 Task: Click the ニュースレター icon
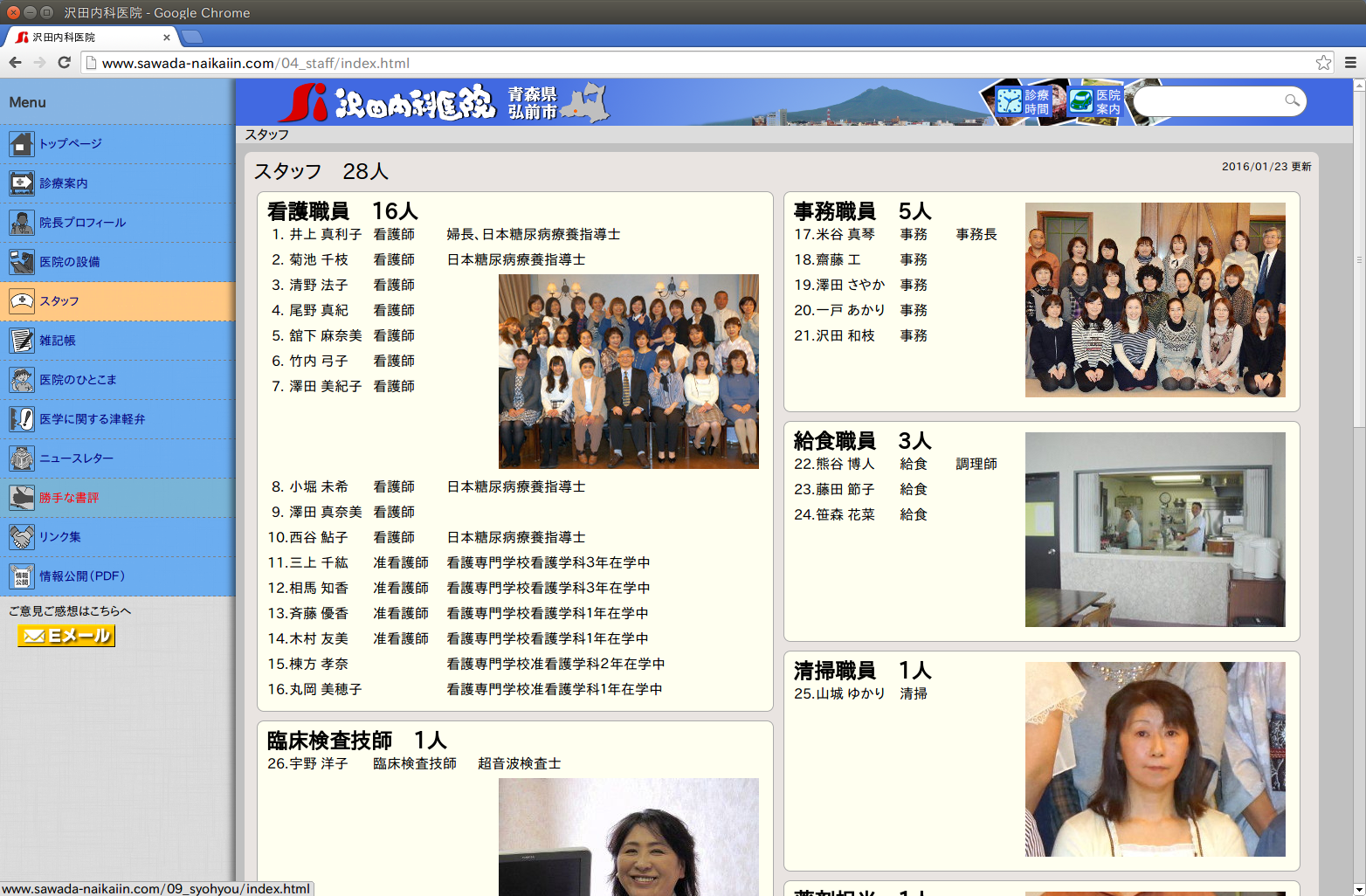pyautogui.click(x=22, y=458)
